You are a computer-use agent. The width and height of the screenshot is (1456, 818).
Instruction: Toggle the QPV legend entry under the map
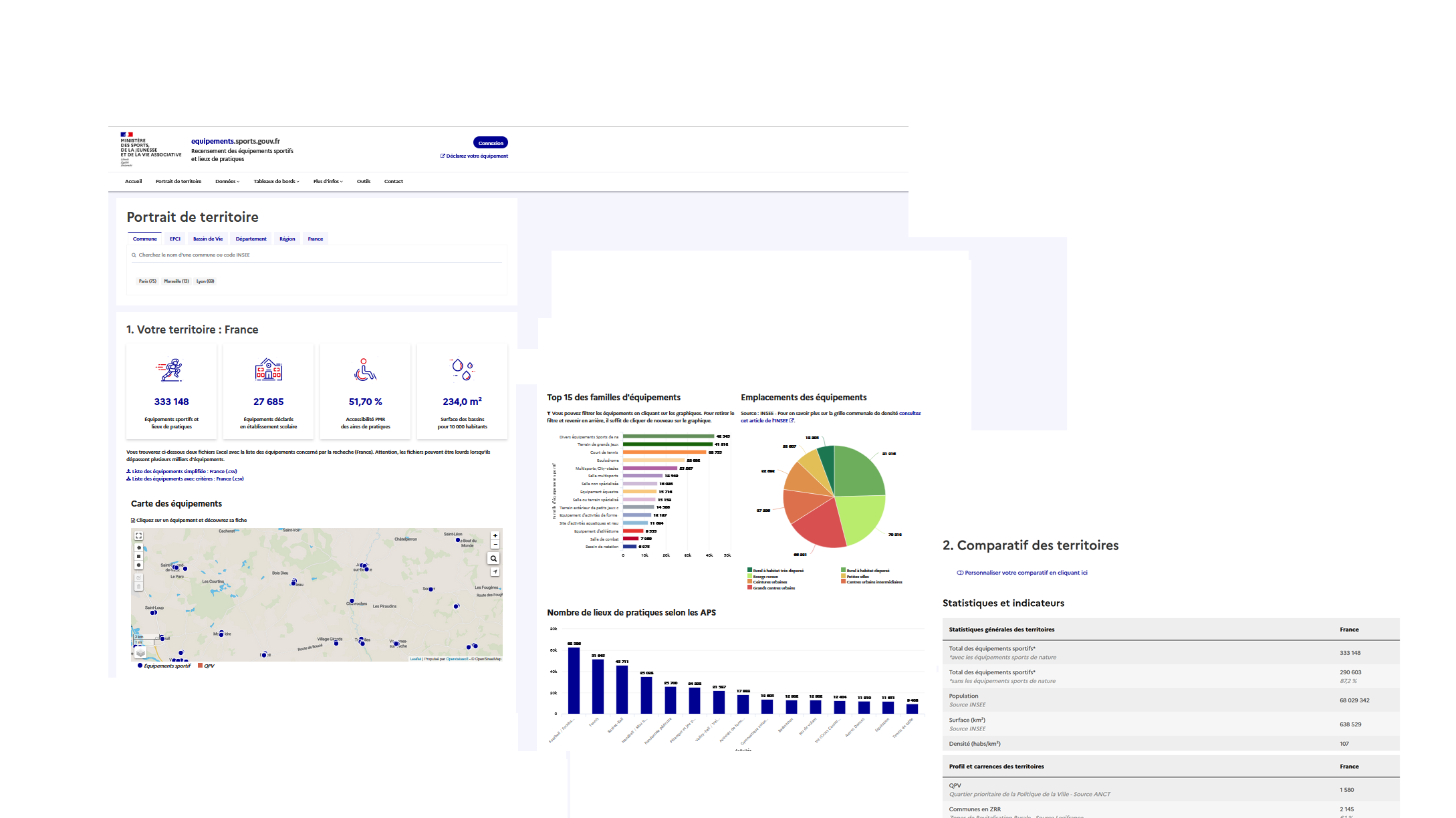(x=201, y=666)
